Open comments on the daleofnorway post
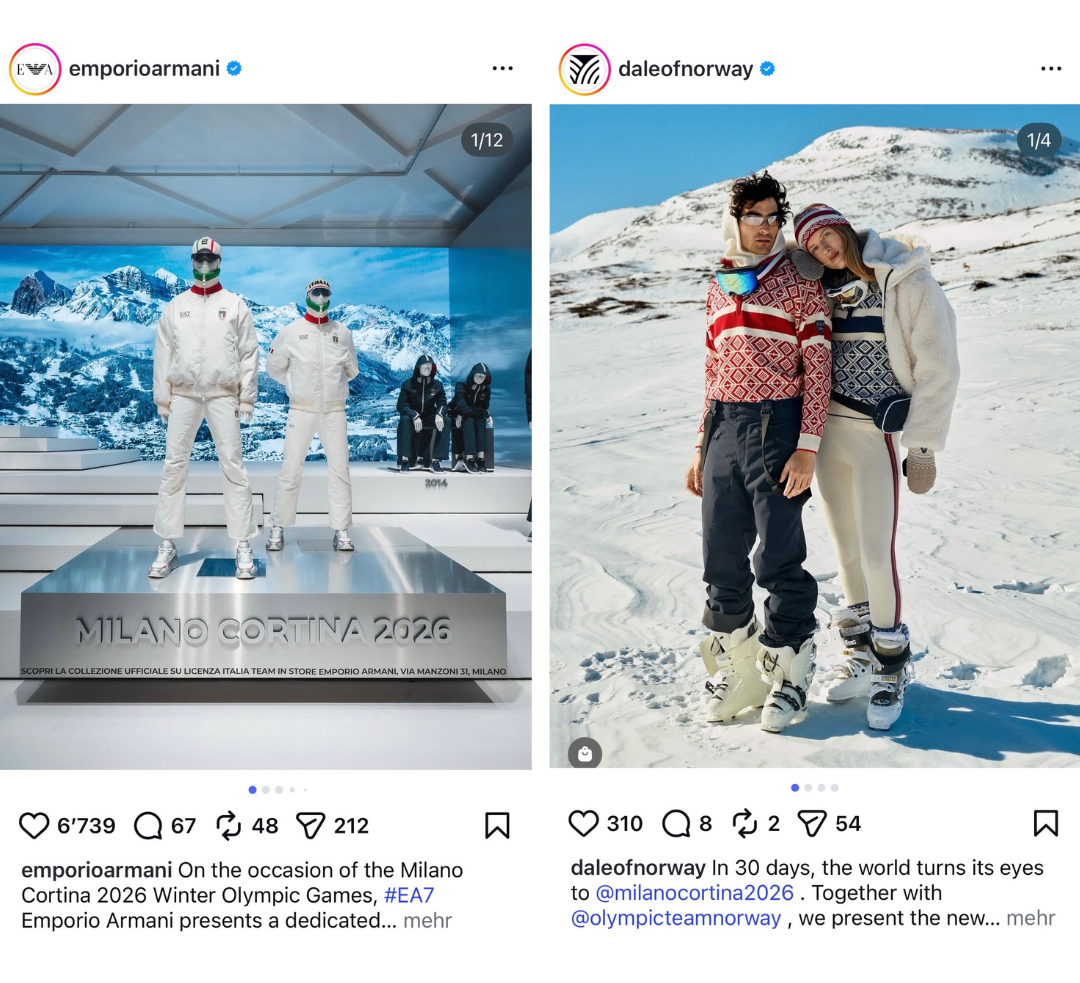 676,823
